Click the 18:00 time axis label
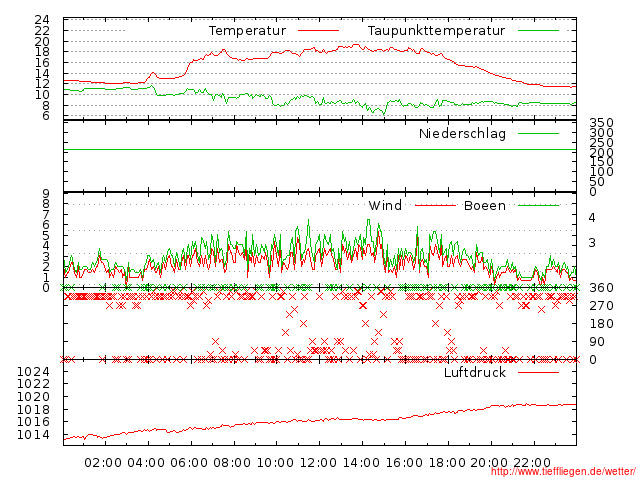This screenshot has height=480, width=640. pyautogui.click(x=447, y=463)
